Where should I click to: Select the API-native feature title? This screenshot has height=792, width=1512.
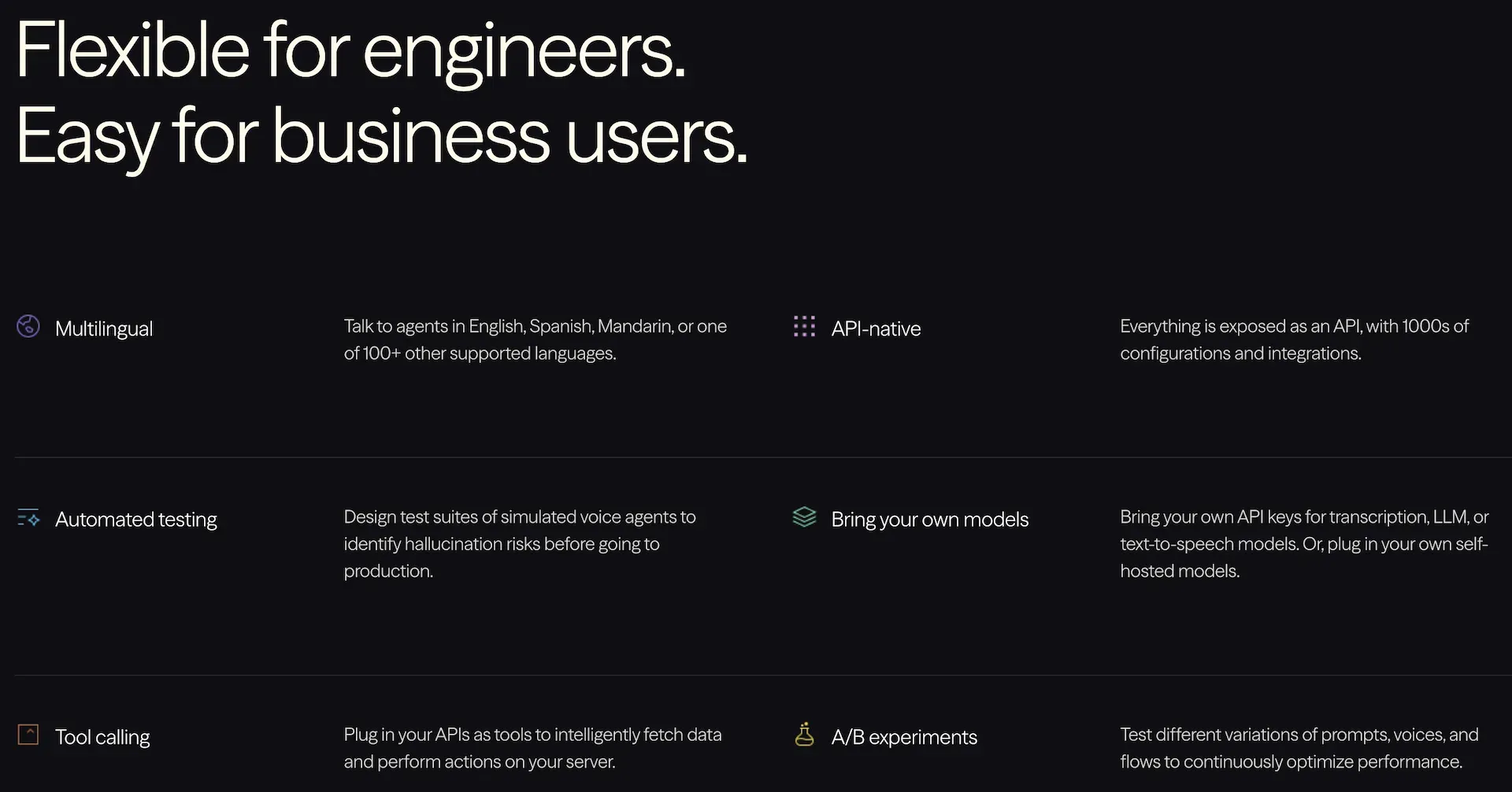click(x=876, y=328)
